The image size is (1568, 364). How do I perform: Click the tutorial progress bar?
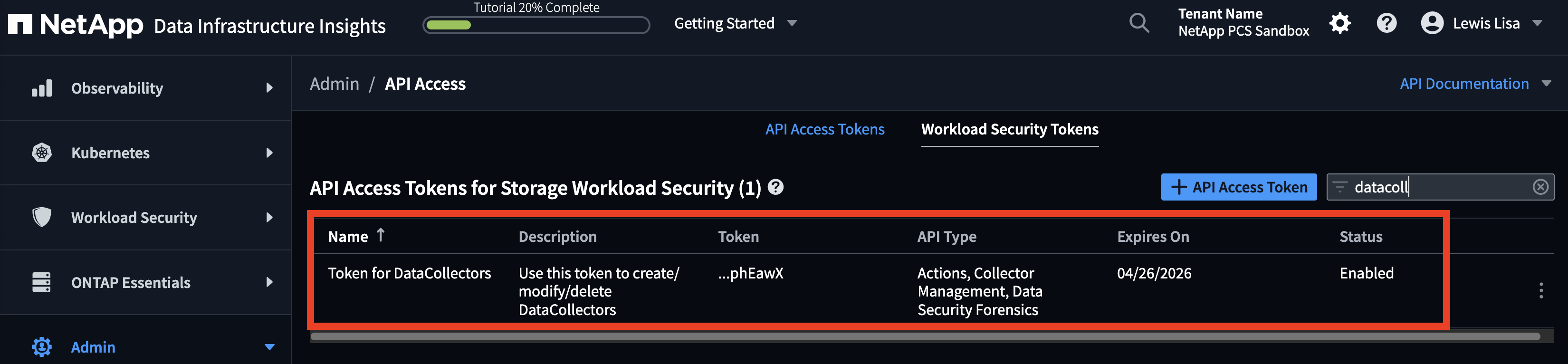[x=535, y=26]
